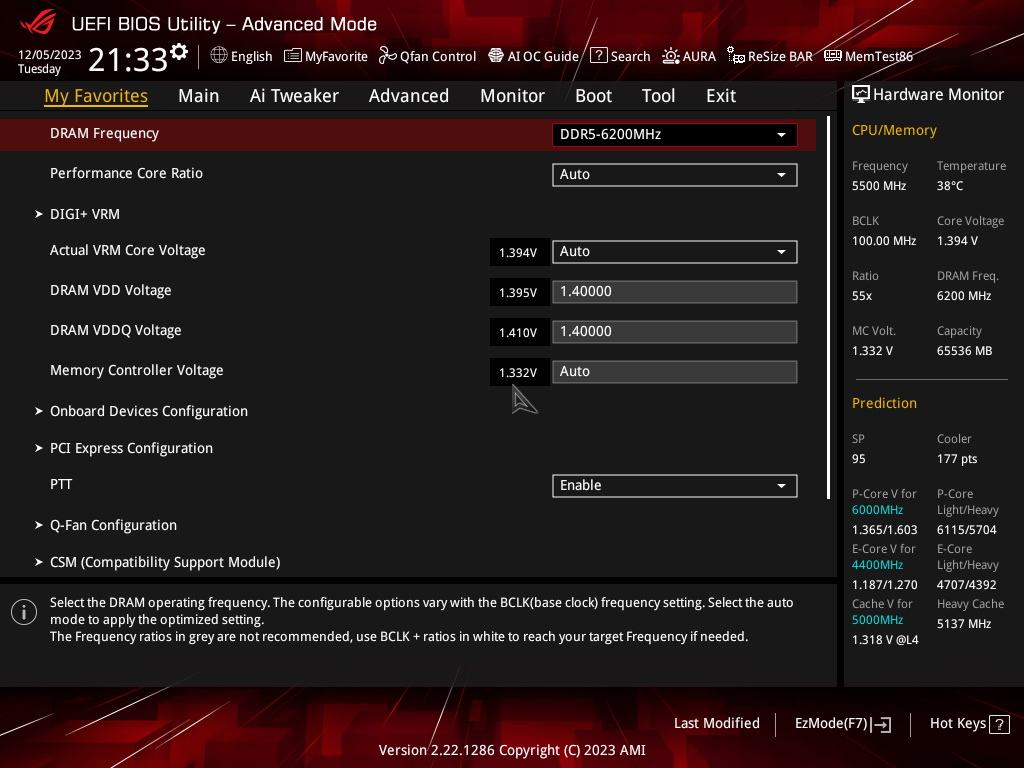Image resolution: width=1024 pixels, height=768 pixels.
Task: Click the EzMode exit arrow icon
Action: [882, 724]
